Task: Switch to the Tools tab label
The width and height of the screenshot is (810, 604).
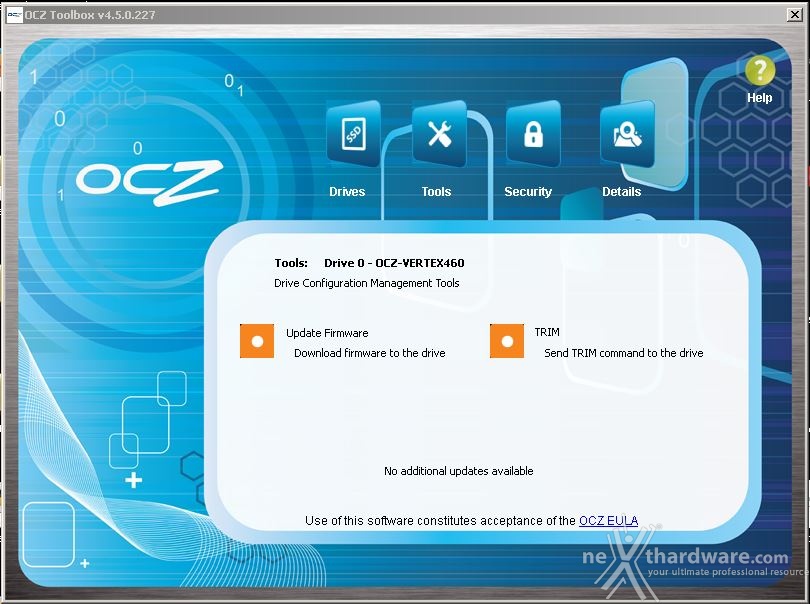Action: [x=436, y=192]
